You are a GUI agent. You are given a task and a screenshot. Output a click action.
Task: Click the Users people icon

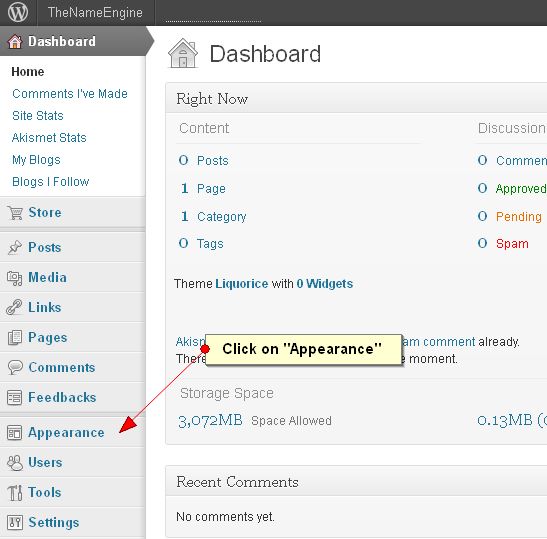click(15, 463)
